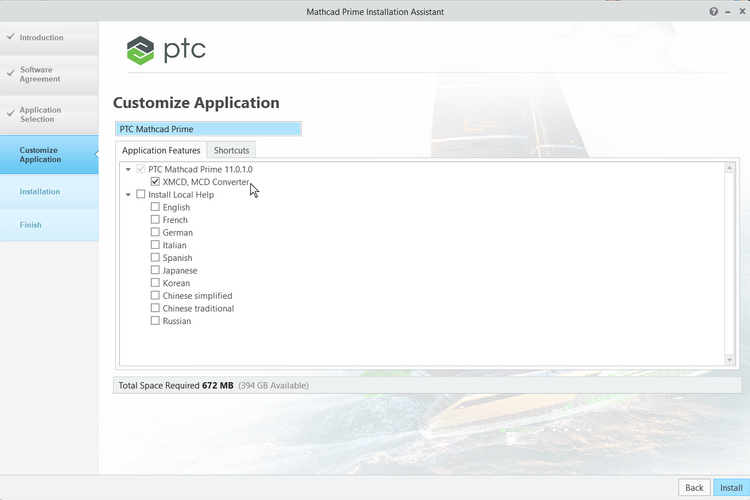Click the PTC Mathcad Prime name field
750x500 pixels.
207,129
